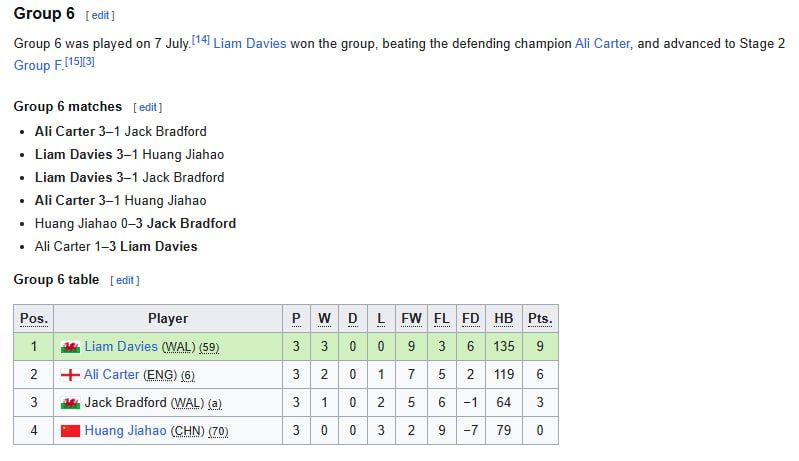Open the Ali Carter link in the intro paragraph

click(x=603, y=44)
